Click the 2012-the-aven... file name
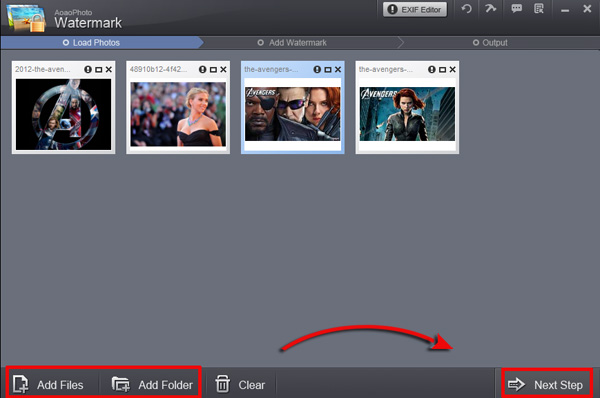Viewport: 600px width, 398px height. click(x=42, y=69)
